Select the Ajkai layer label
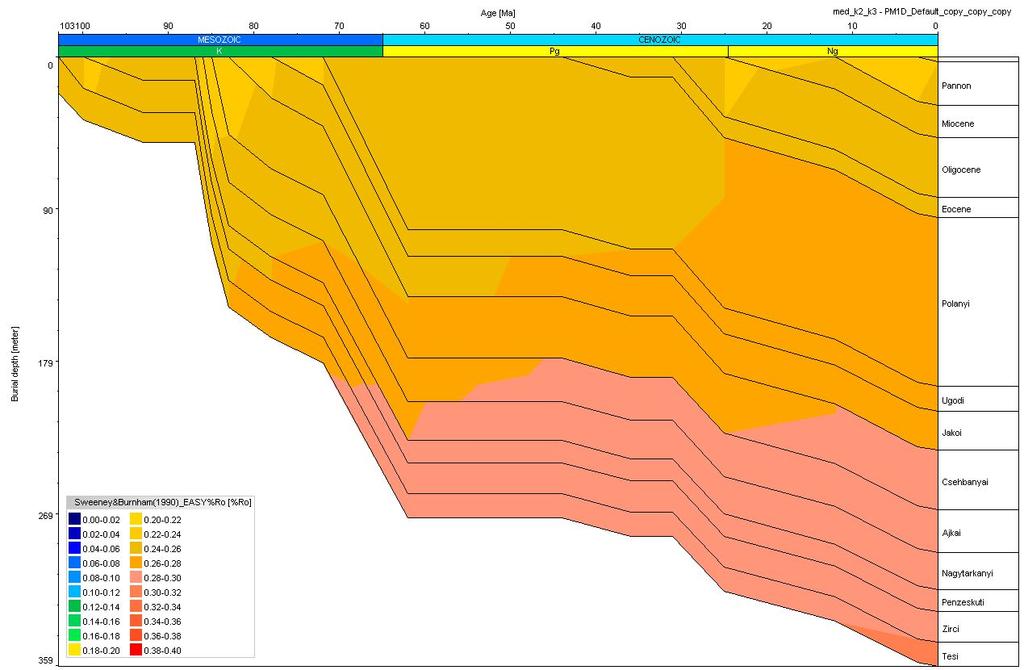1024x670 pixels. click(951, 533)
